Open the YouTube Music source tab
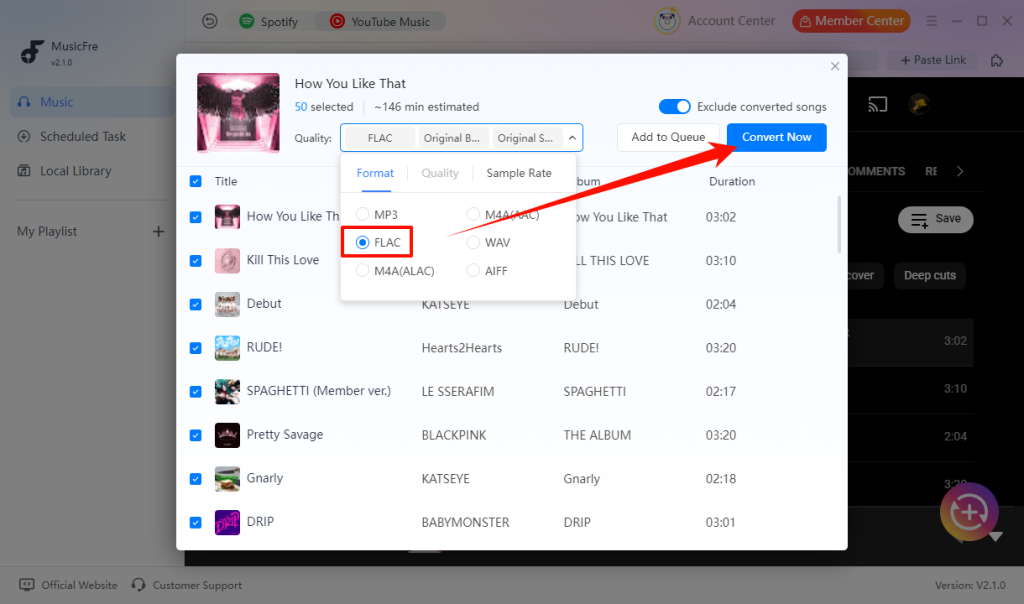Viewport: 1024px width, 604px height. point(379,22)
